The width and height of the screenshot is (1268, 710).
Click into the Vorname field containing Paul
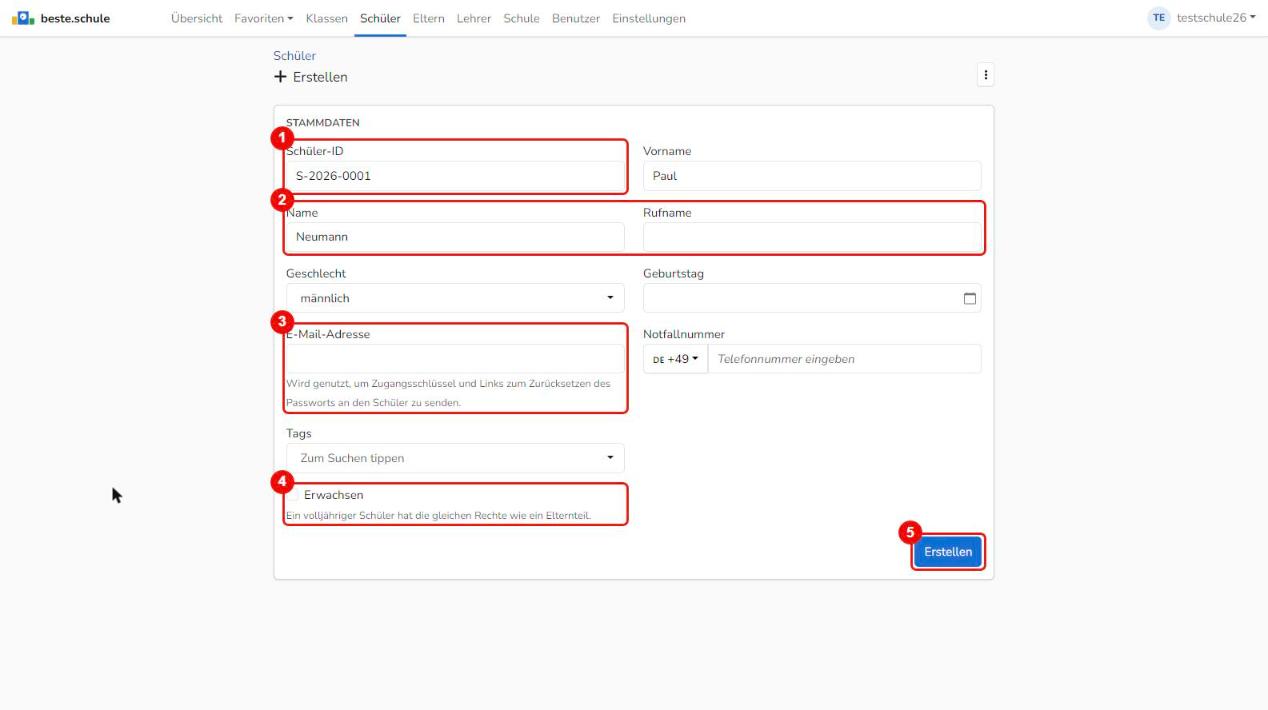[x=812, y=176]
